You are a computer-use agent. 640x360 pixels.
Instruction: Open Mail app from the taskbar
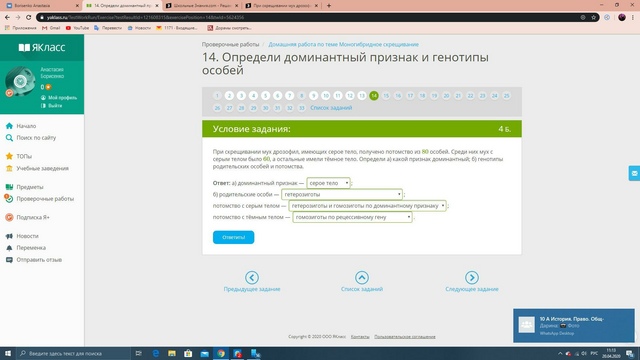[x=204, y=353]
